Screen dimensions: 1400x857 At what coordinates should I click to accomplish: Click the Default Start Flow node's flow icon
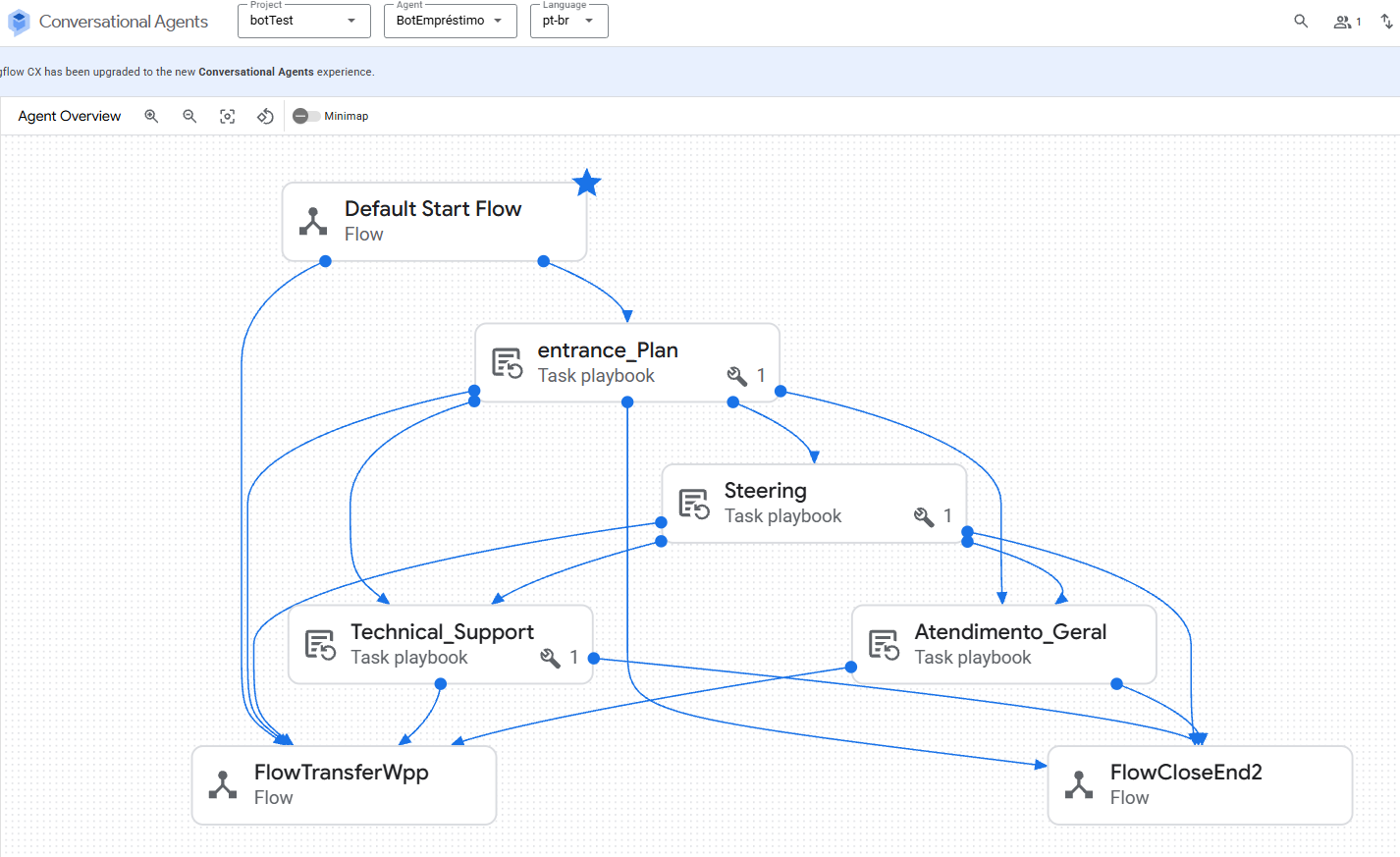tap(313, 222)
